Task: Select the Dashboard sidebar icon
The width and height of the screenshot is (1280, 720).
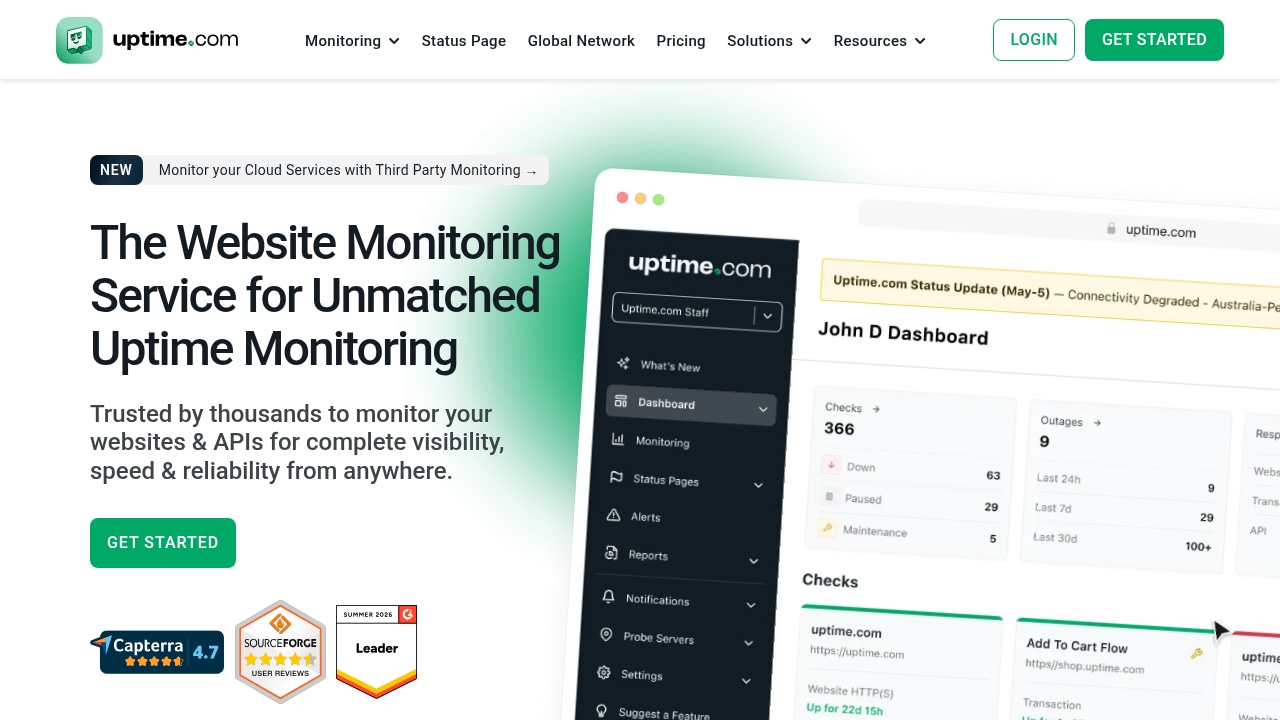Action: (621, 401)
